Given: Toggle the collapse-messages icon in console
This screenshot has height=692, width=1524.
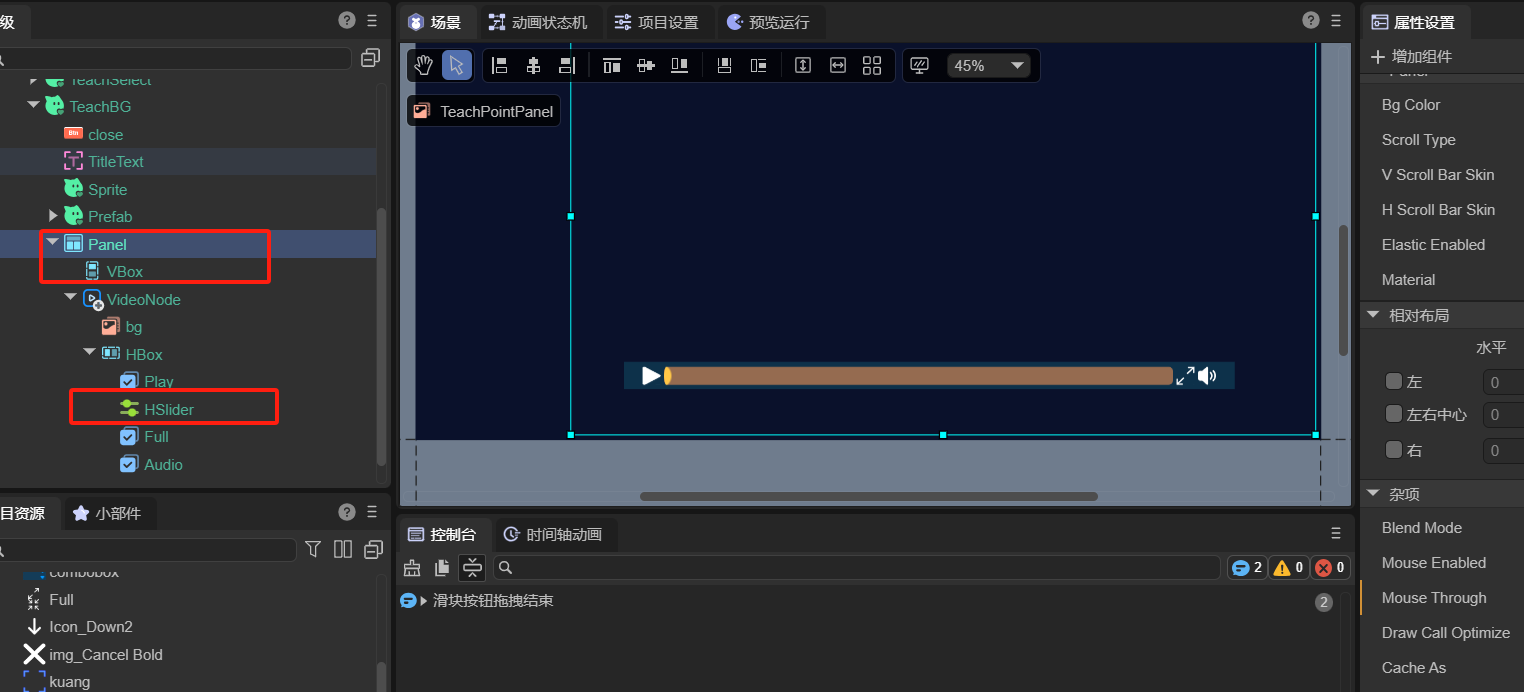Looking at the screenshot, I should 473,568.
